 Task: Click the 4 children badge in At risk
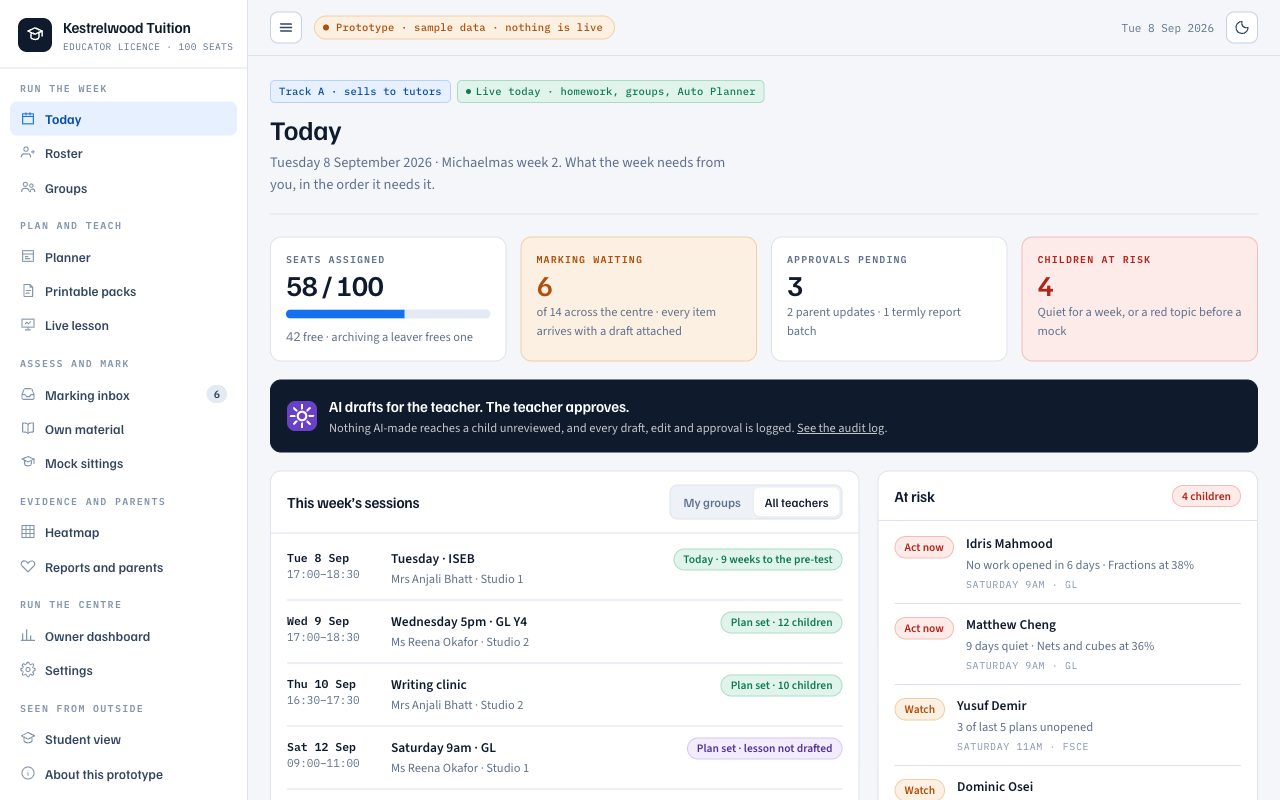point(1206,496)
